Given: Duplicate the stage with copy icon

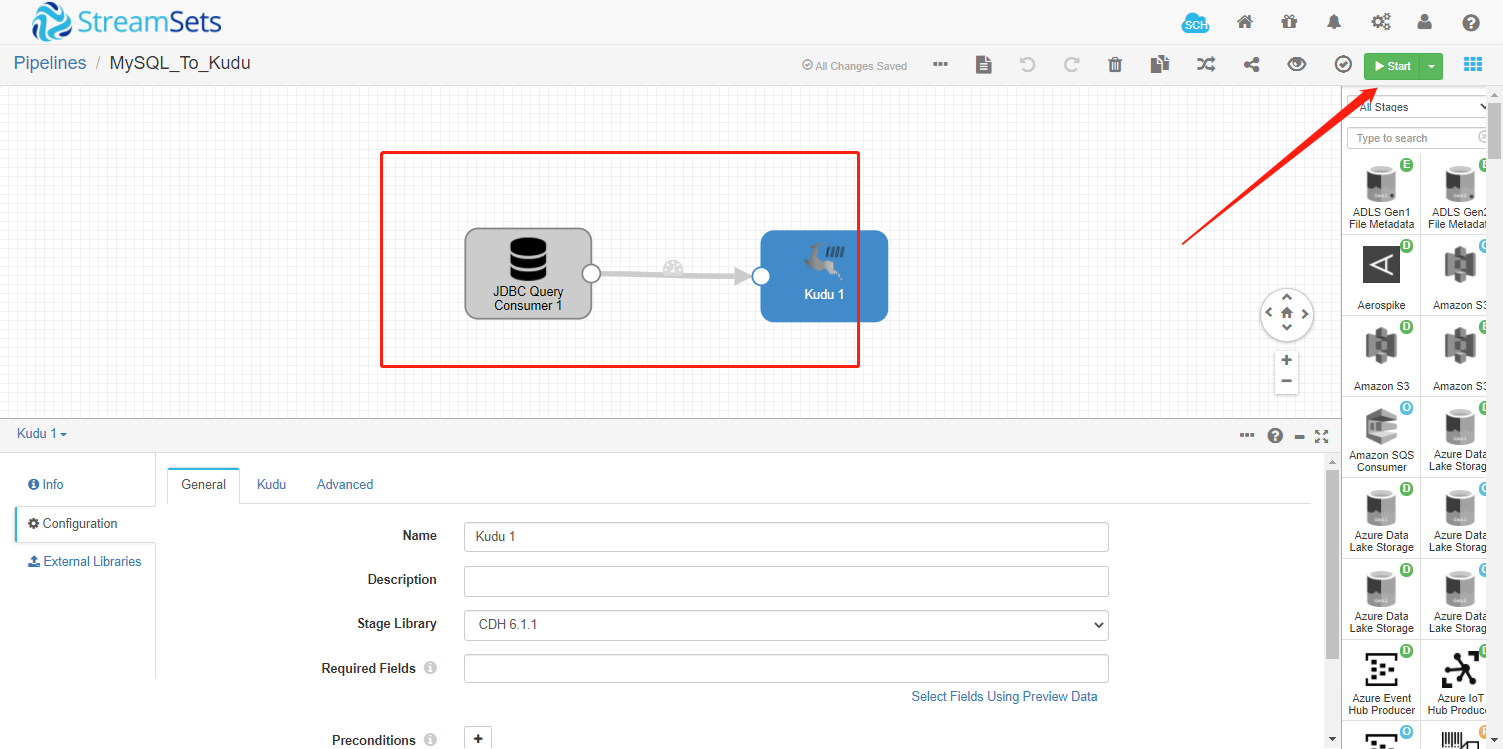Looking at the screenshot, I should pos(1159,65).
